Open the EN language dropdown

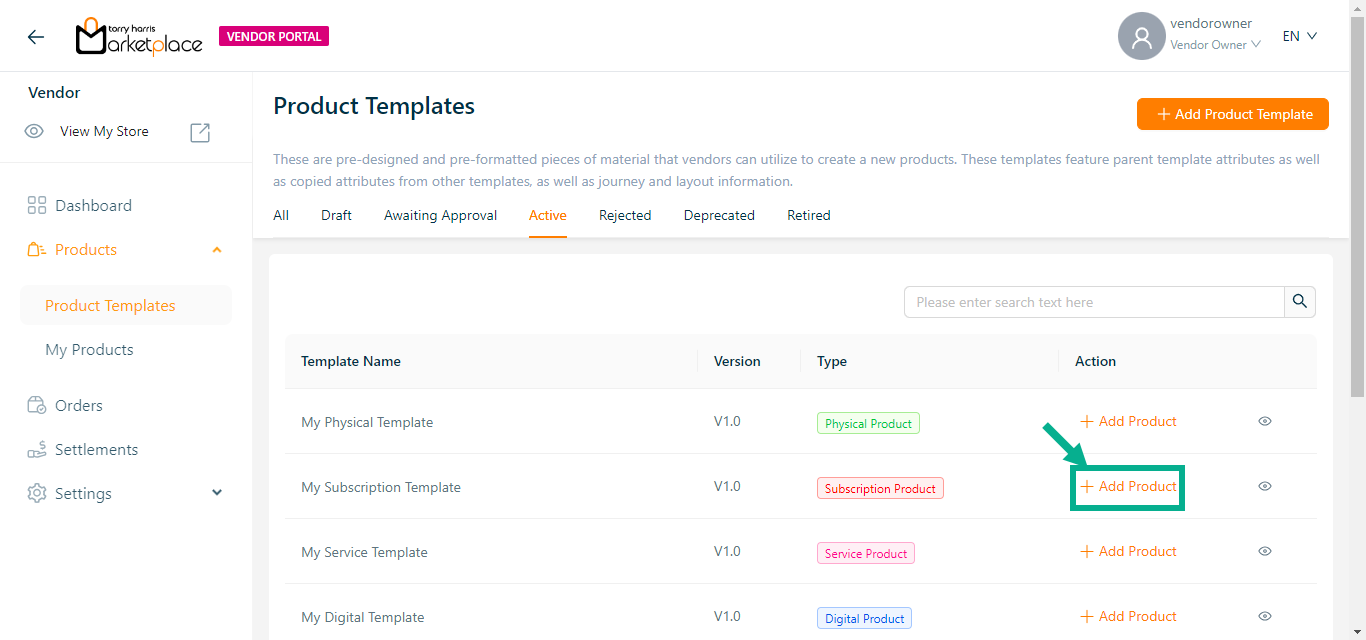tap(1299, 37)
